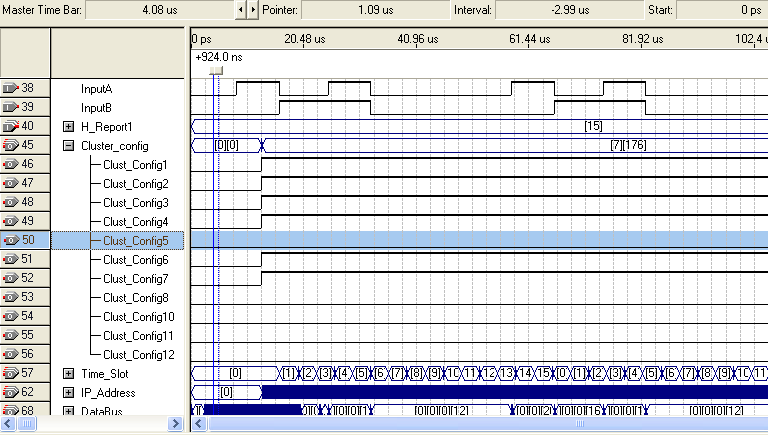Click the Cluster_config node icon in row 45
Image resolution: width=768 pixels, height=435 pixels.
click(11, 145)
